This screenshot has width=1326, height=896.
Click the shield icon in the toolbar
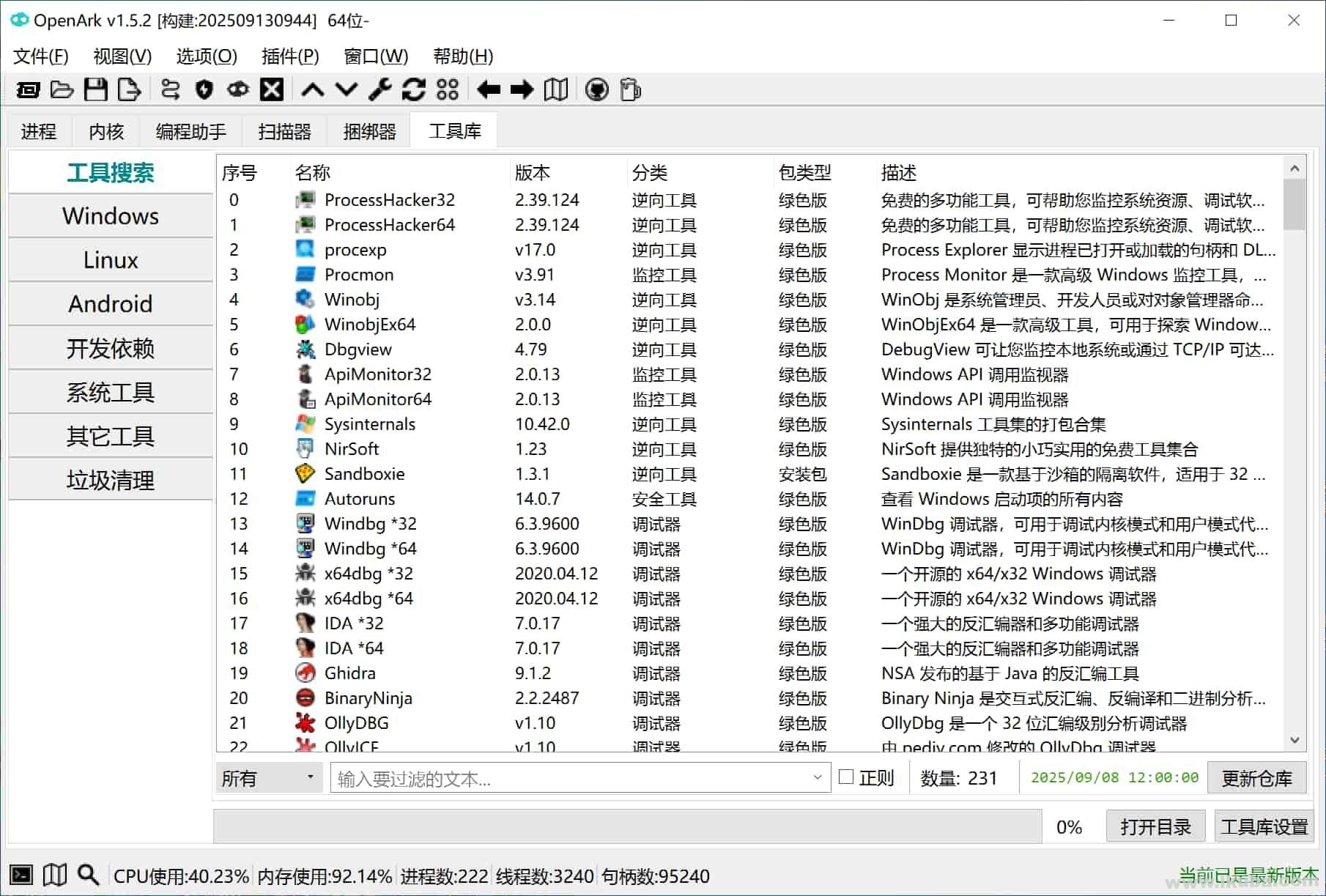tap(203, 89)
